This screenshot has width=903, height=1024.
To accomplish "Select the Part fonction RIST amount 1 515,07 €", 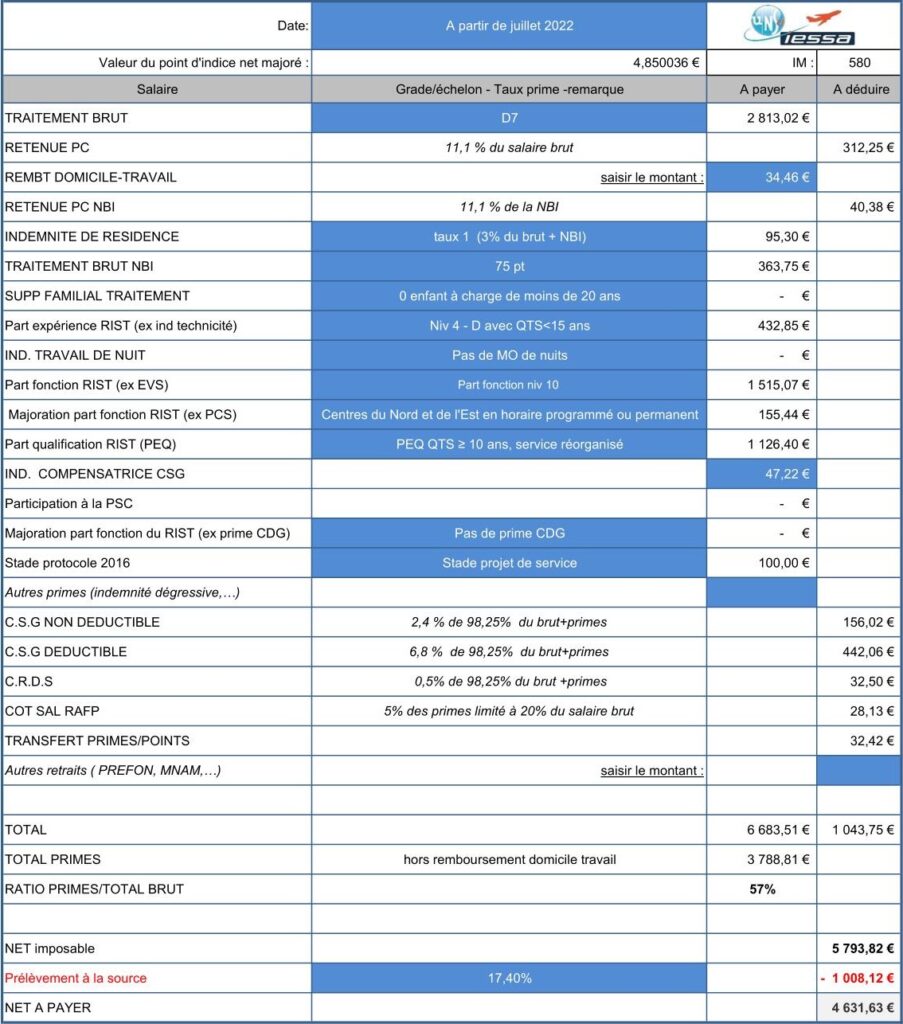I will pyautogui.click(x=778, y=385).
